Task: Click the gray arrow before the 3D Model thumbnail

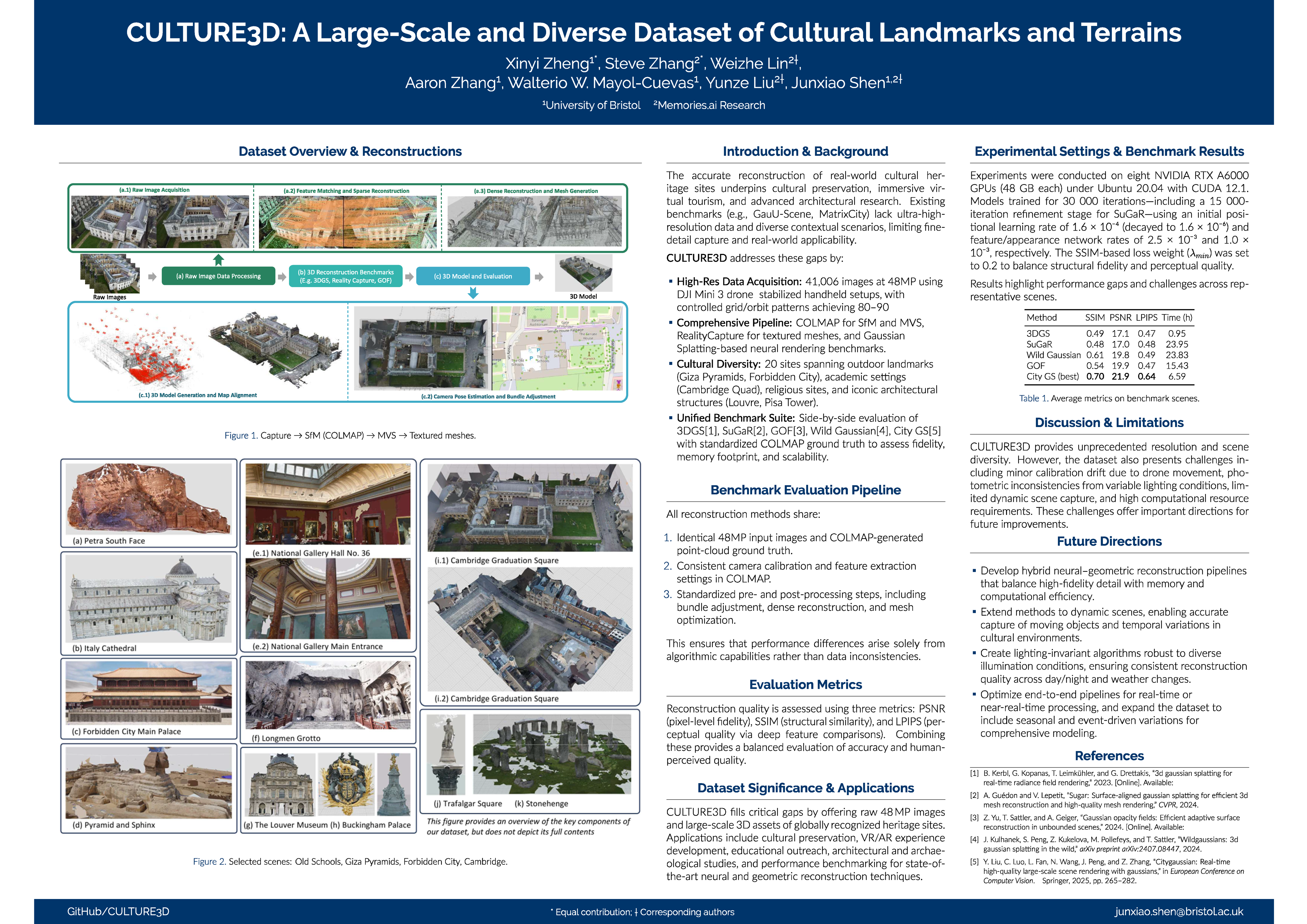Action: tap(538, 277)
